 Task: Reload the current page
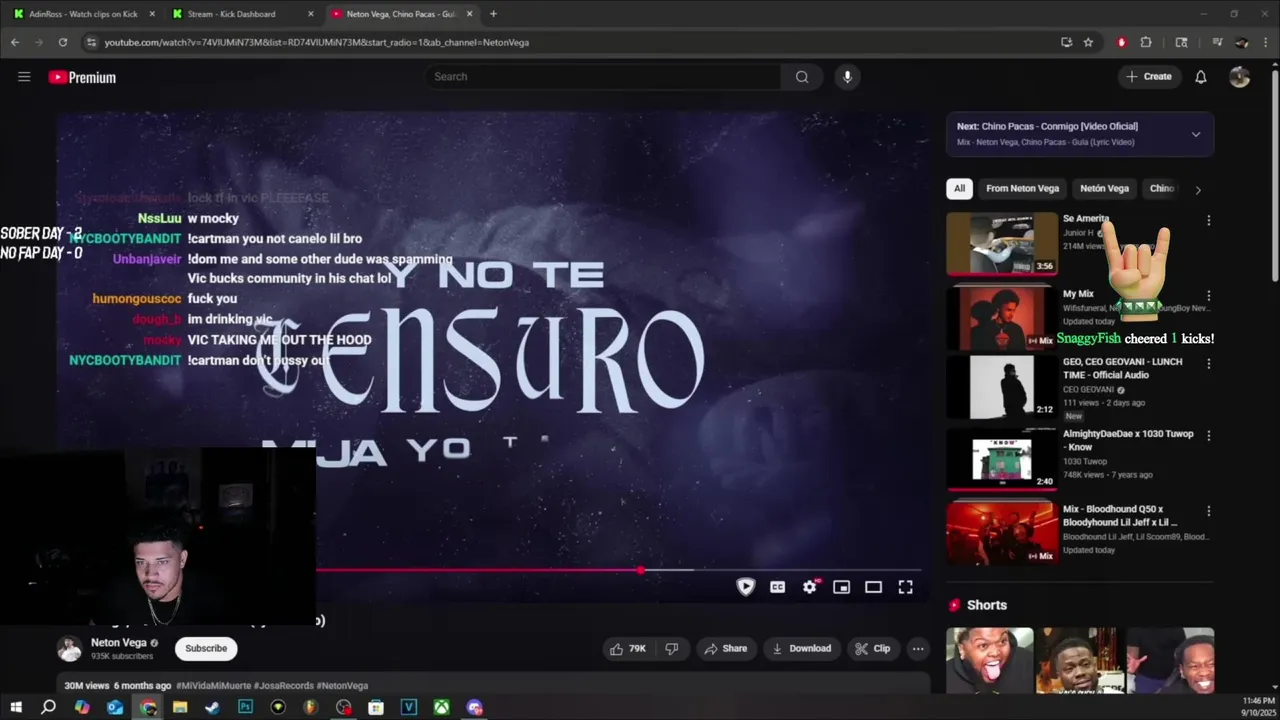pos(62,42)
